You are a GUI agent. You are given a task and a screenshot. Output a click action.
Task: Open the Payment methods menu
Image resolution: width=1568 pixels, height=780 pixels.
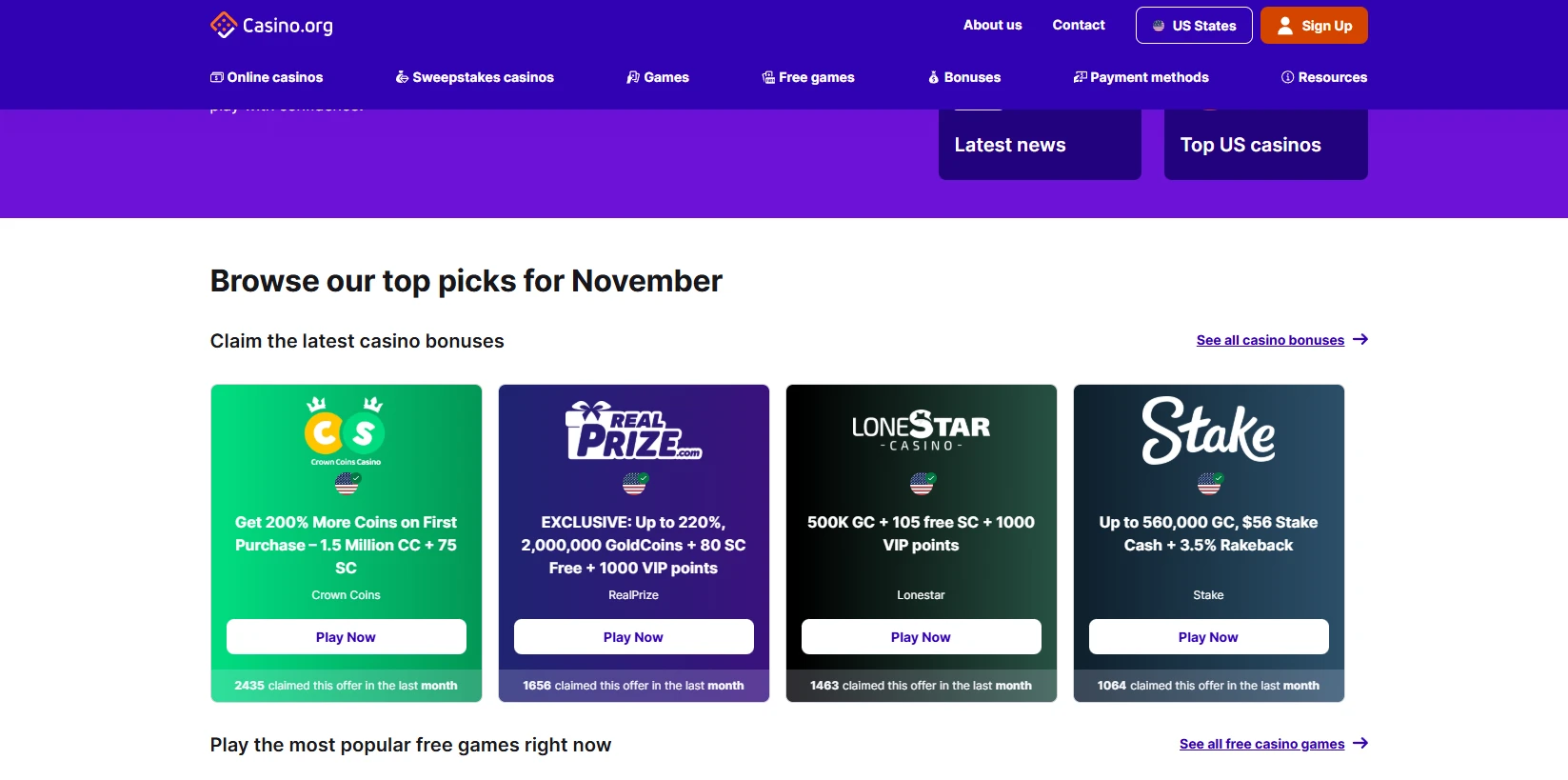pos(1141,77)
